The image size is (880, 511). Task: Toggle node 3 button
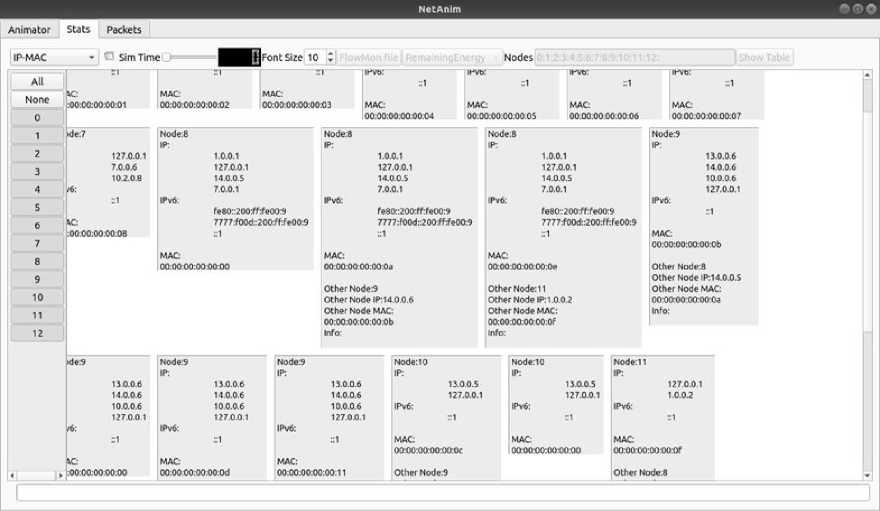tap(37, 171)
